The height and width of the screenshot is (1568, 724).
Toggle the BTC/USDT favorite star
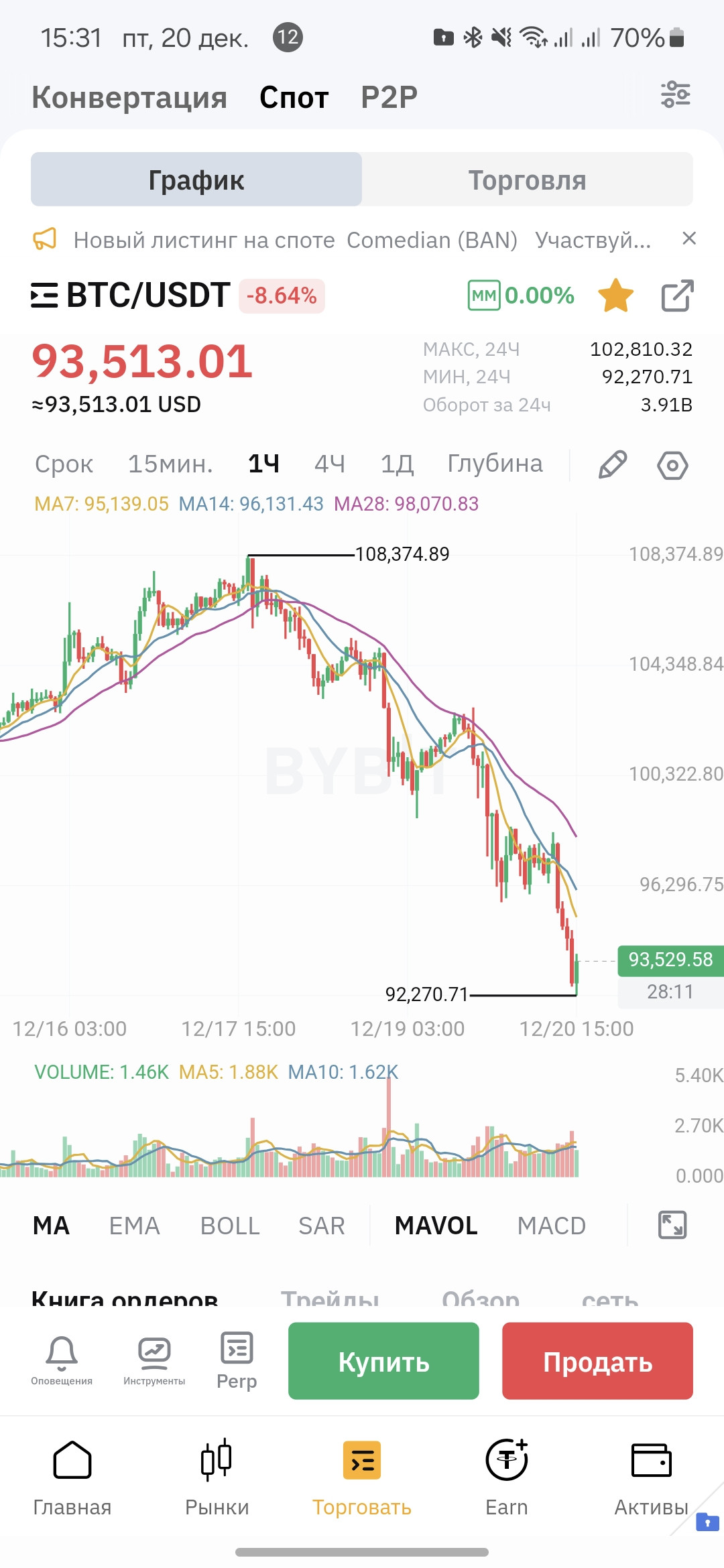pyautogui.click(x=615, y=296)
